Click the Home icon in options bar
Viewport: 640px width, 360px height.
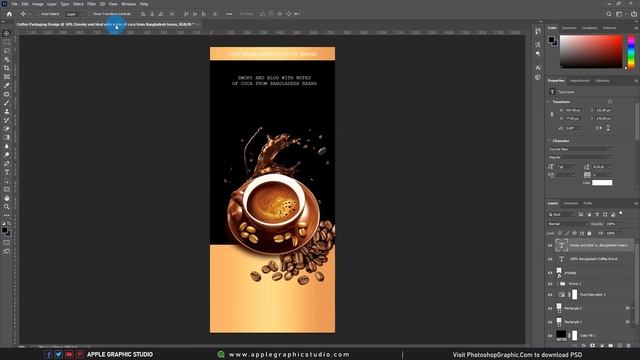(x=9, y=14)
